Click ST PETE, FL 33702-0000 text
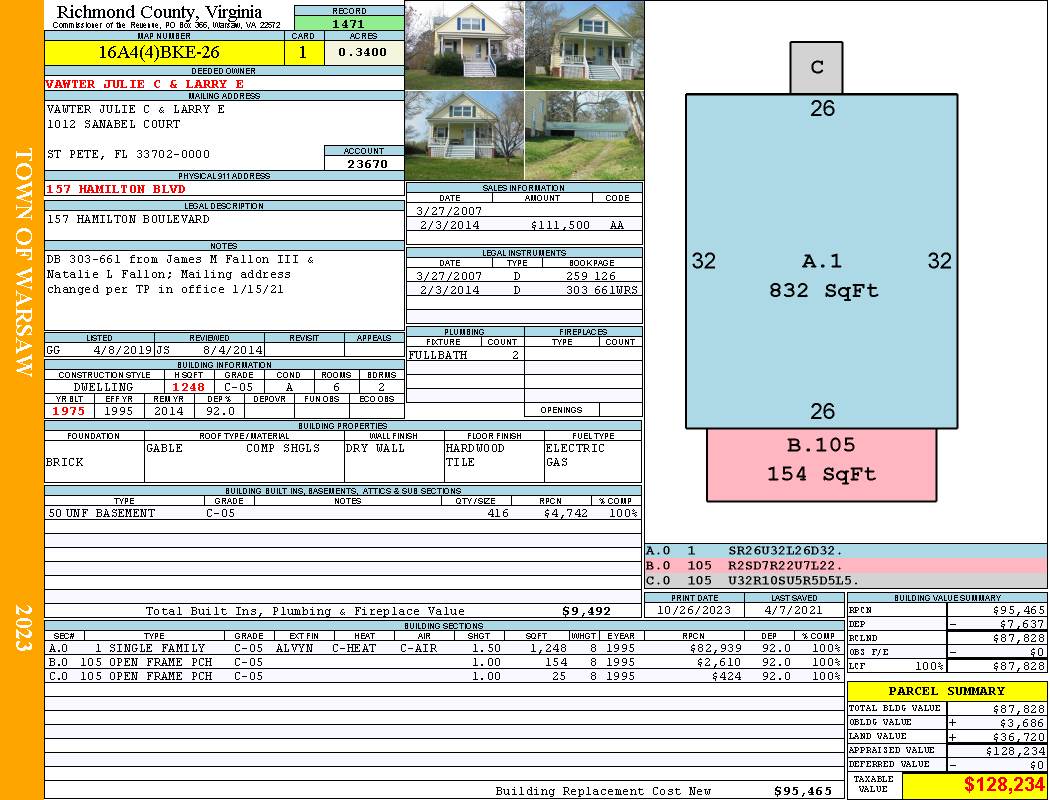Image resolution: width=1050 pixels, height=800 pixels. 128,154
